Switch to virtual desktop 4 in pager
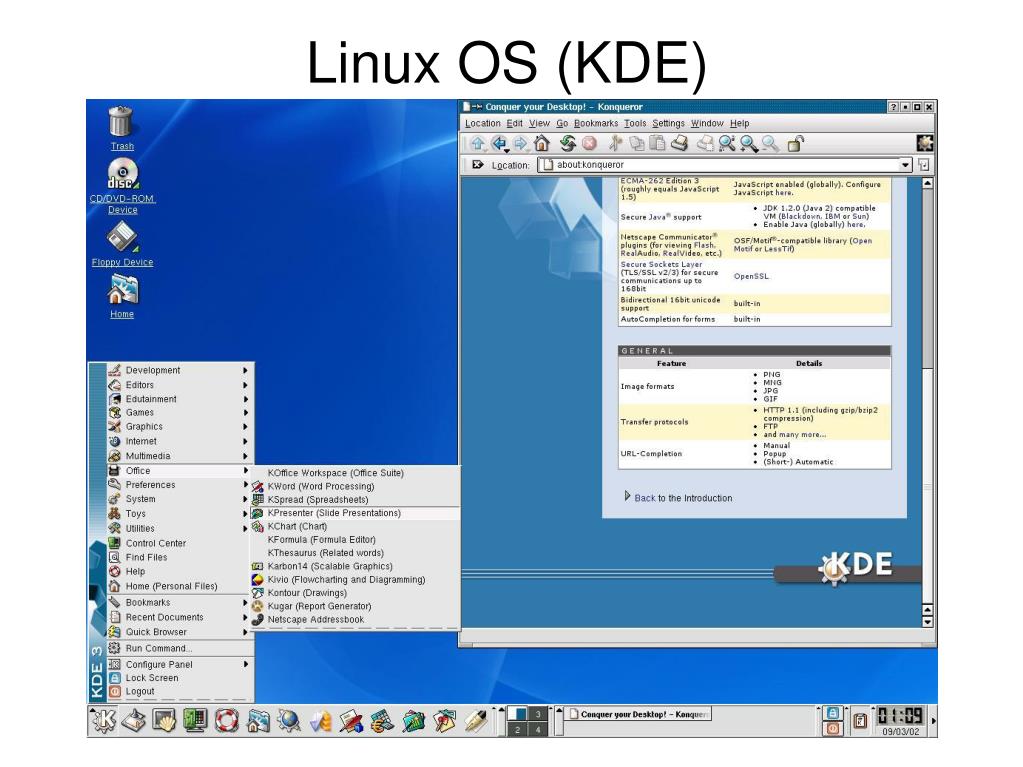Image resolution: width=1023 pixels, height=767 pixels. [538, 729]
